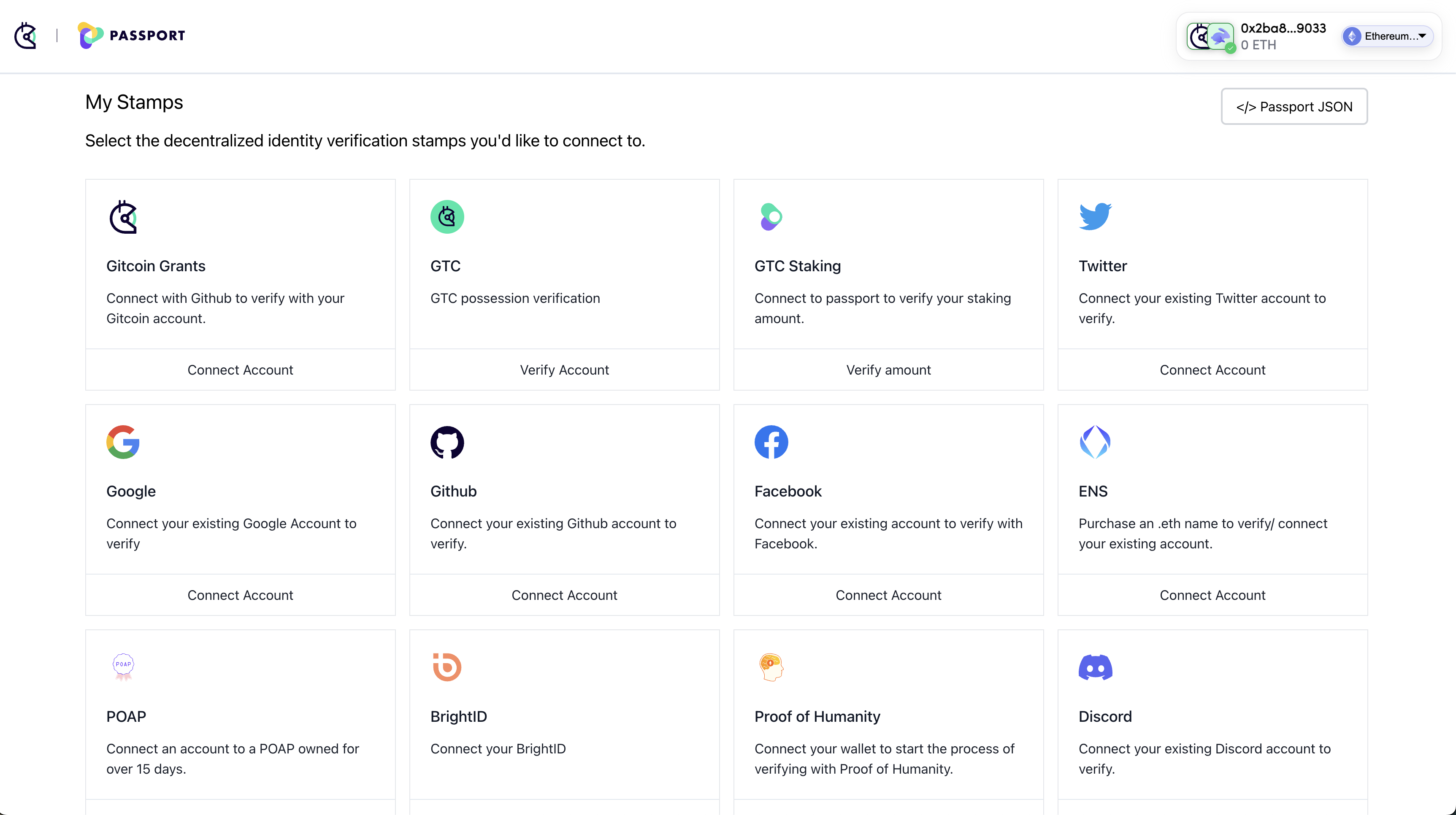This screenshot has height=815, width=1456.
Task: Click 'GTC possession verification' description
Action: [x=515, y=298]
